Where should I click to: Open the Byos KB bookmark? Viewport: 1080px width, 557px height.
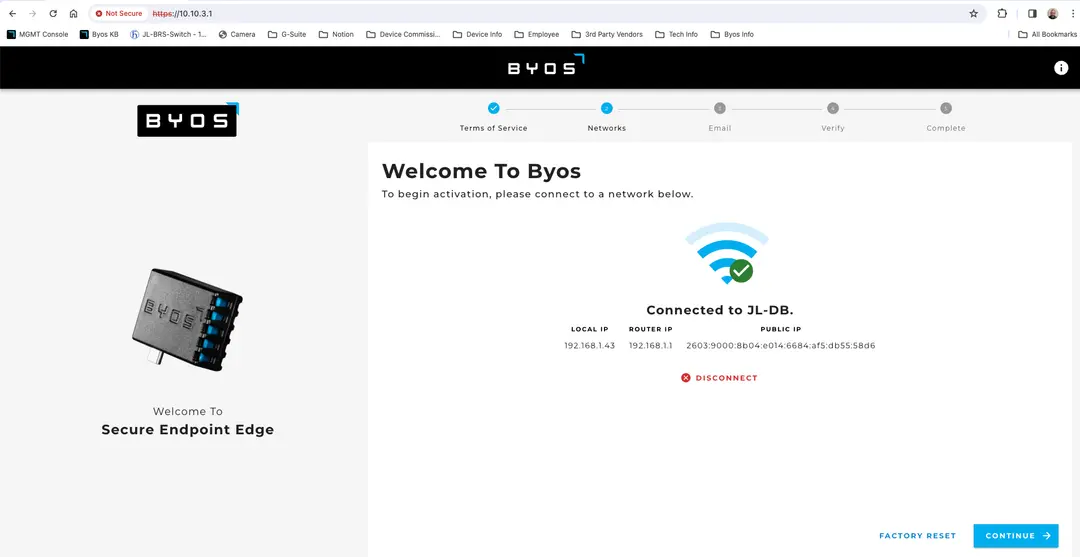[99, 34]
